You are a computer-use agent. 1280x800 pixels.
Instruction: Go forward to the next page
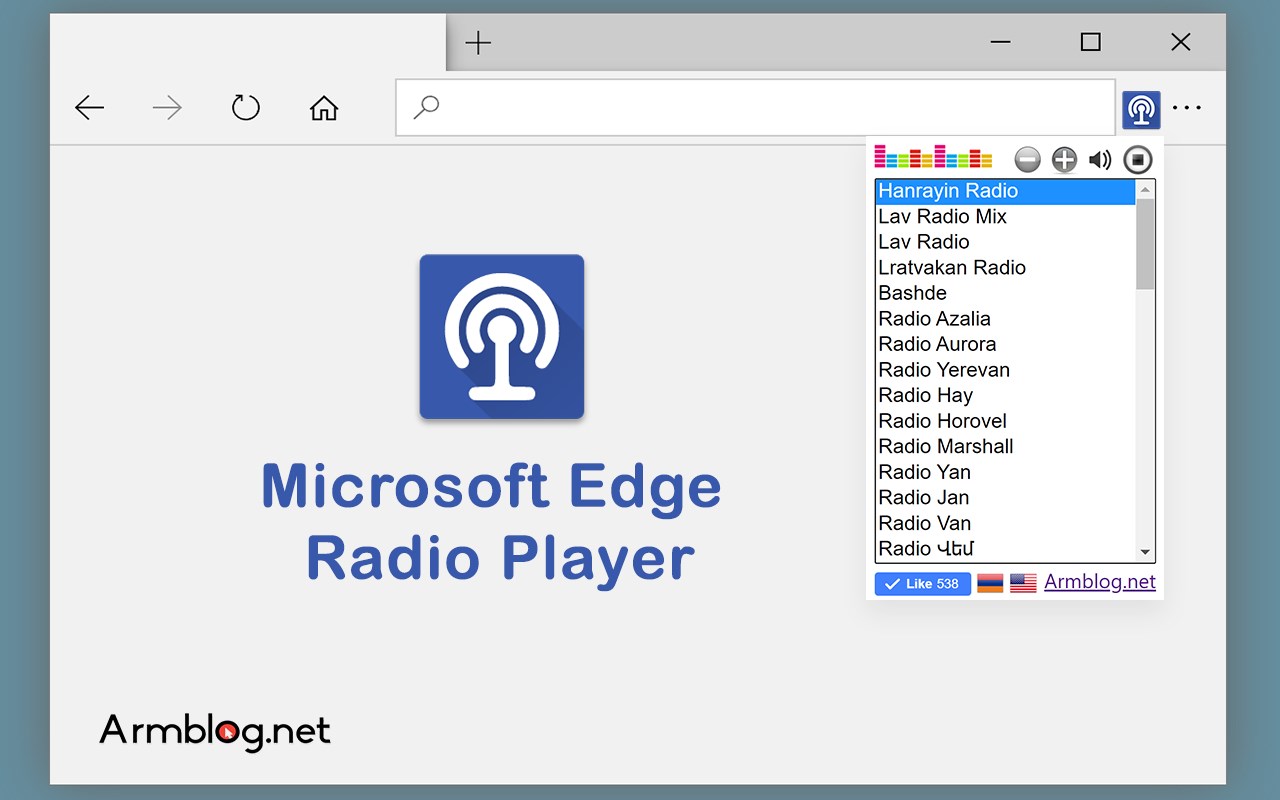point(167,108)
